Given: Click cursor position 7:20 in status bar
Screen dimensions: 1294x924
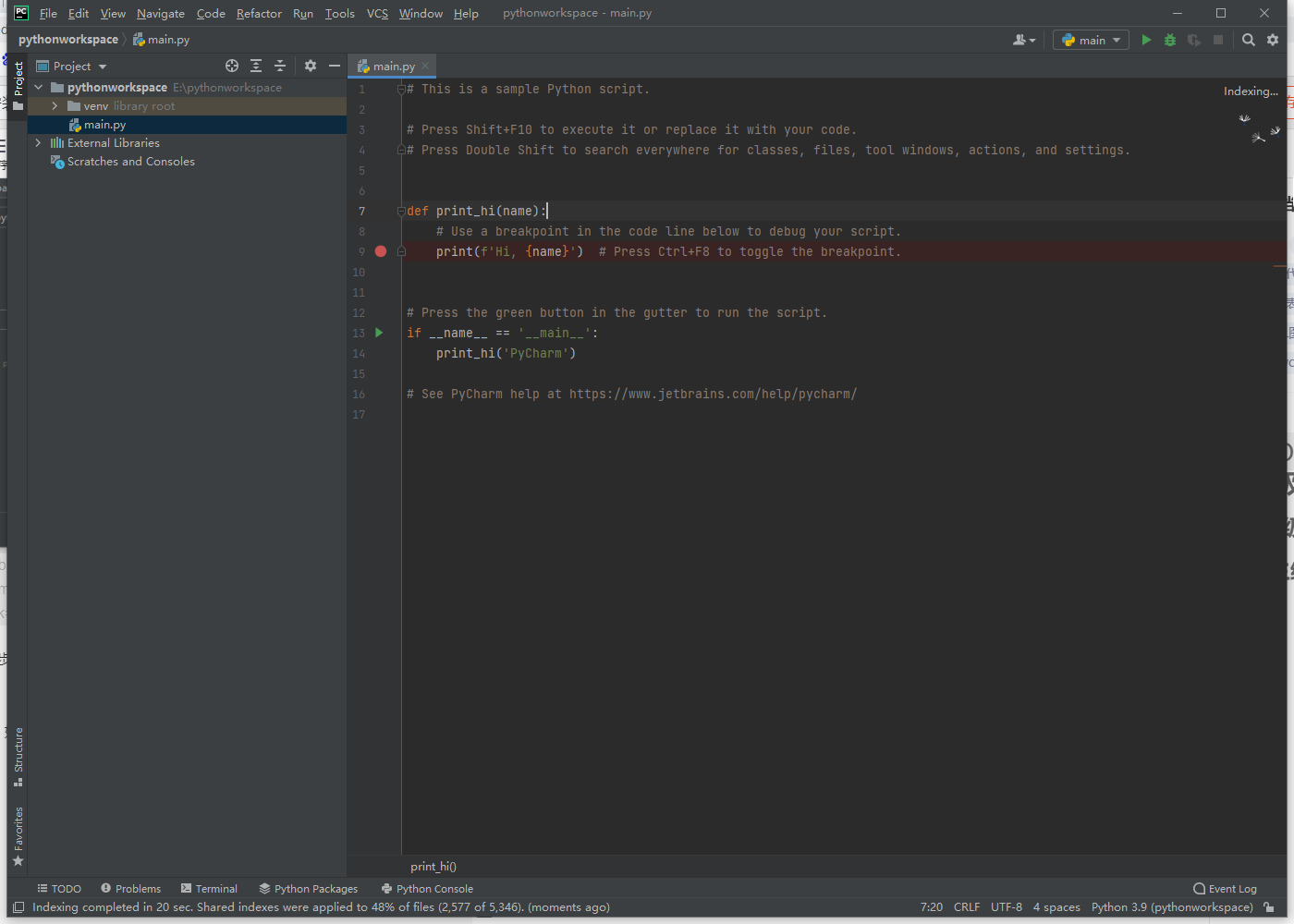Looking at the screenshot, I should coord(932,907).
